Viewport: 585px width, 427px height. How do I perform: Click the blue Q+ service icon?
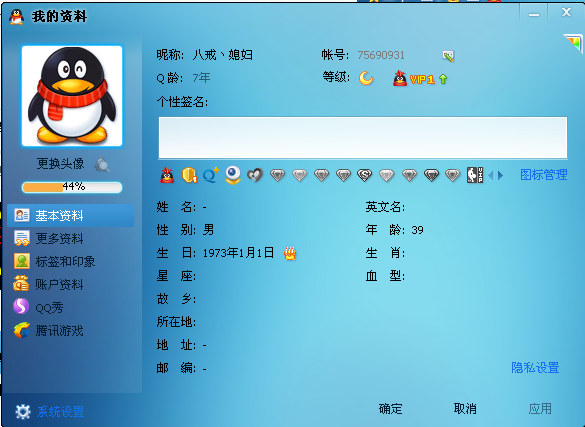[211, 175]
